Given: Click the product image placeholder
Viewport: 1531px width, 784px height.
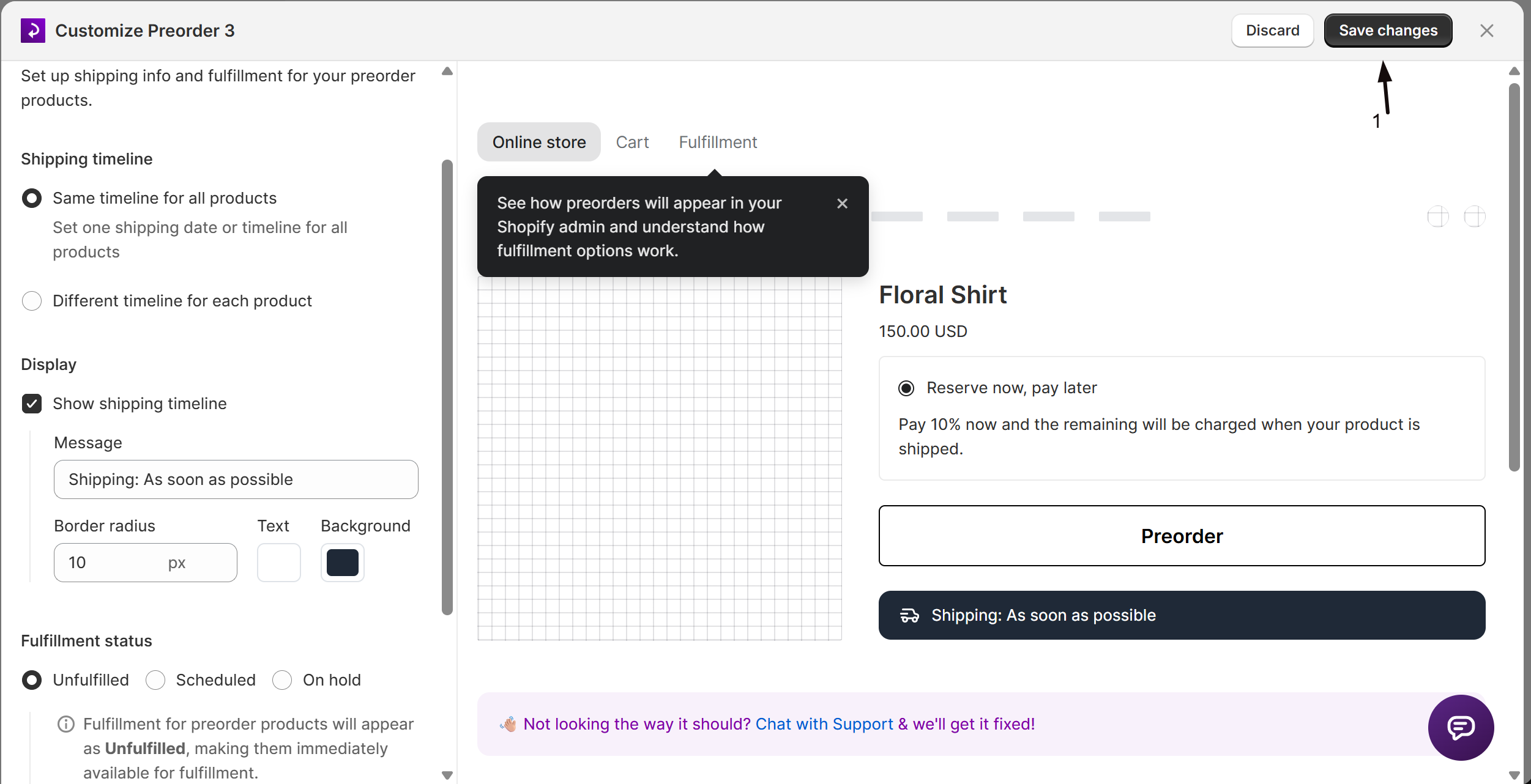Looking at the screenshot, I should [x=660, y=459].
